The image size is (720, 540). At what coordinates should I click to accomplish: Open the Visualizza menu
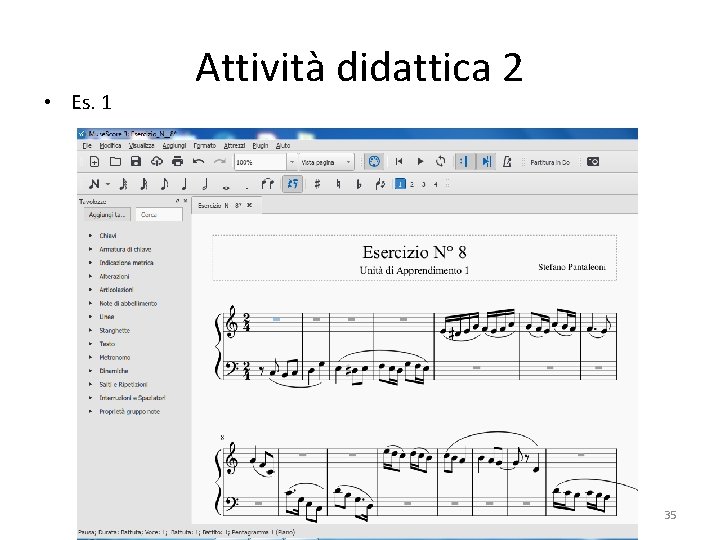(141, 146)
